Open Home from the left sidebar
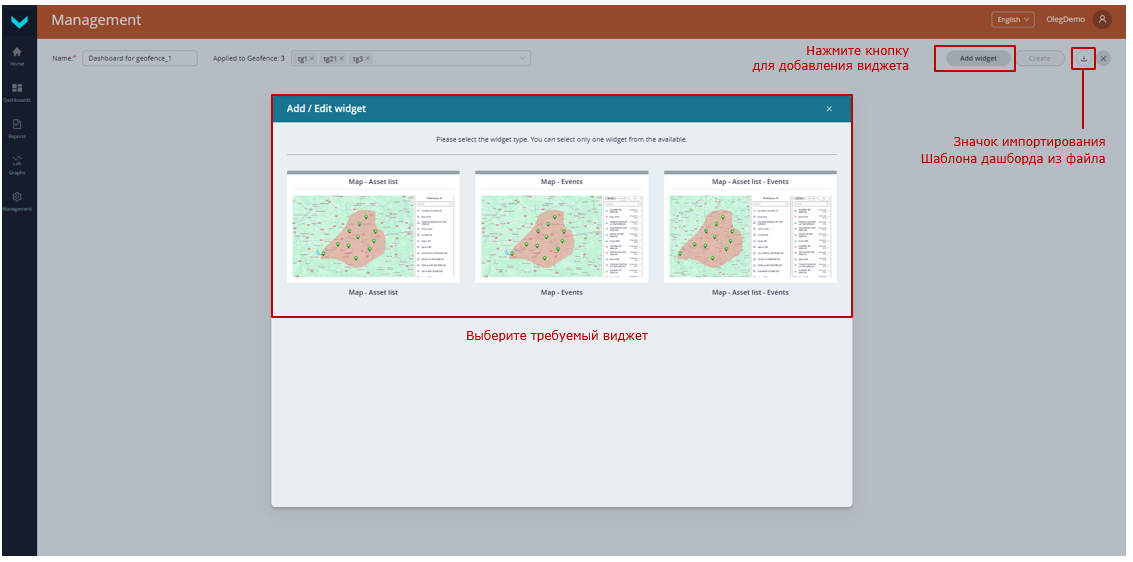This screenshot has height=562, width=1133. [17, 54]
